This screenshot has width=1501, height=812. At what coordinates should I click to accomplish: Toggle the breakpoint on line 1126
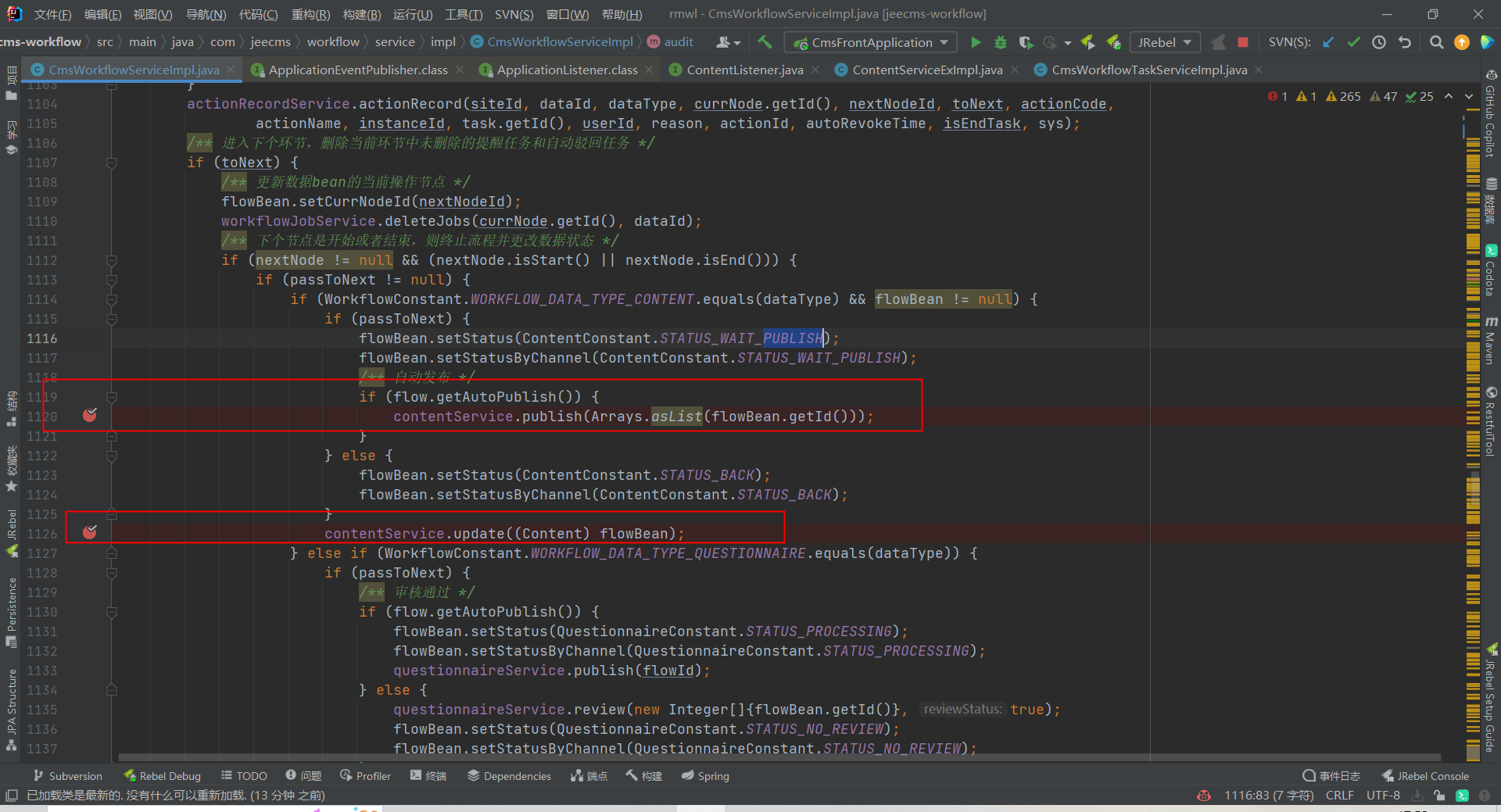(x=90, y=532)
